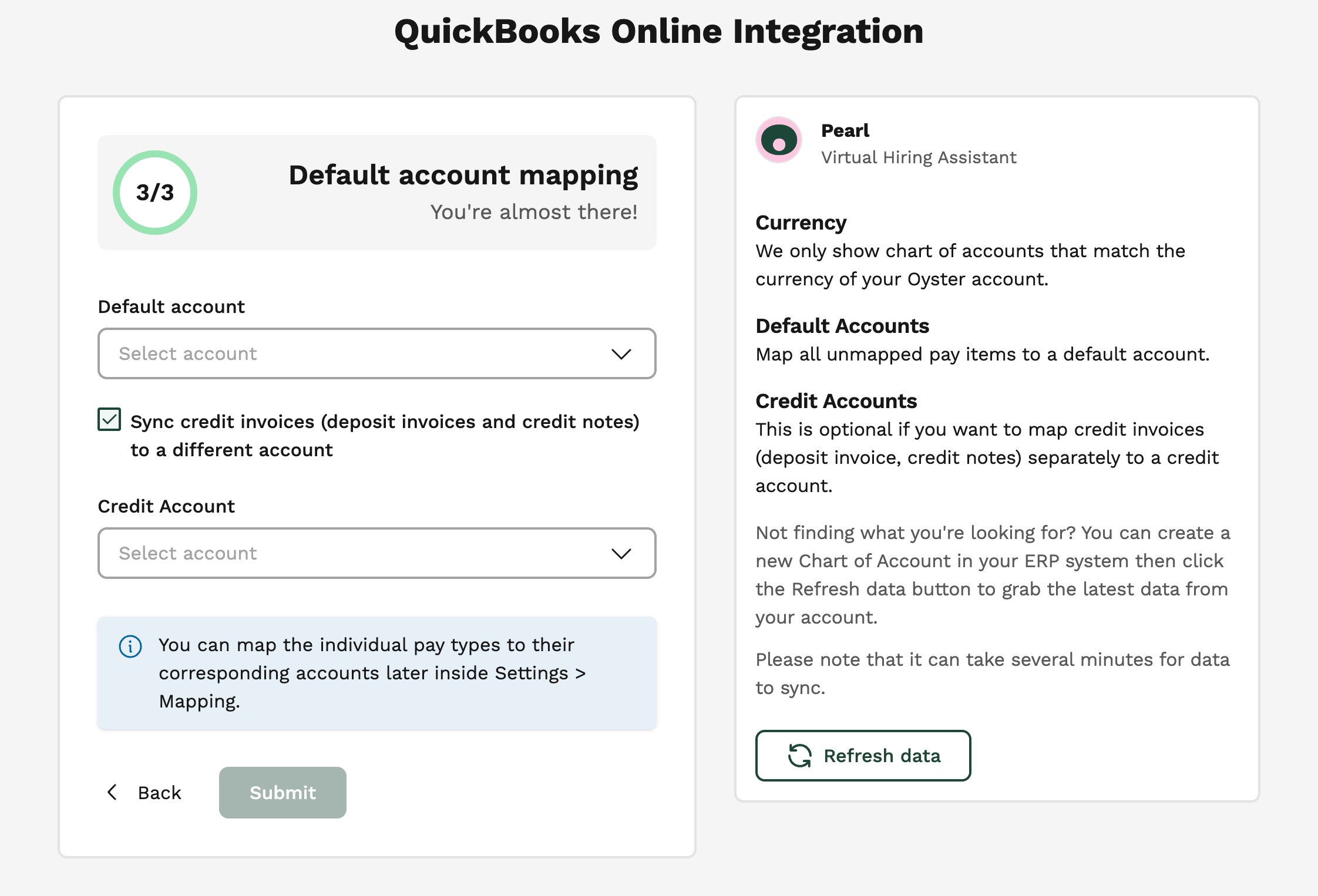Click the 'Credit Accounts' help heading

tap(836, 401)
